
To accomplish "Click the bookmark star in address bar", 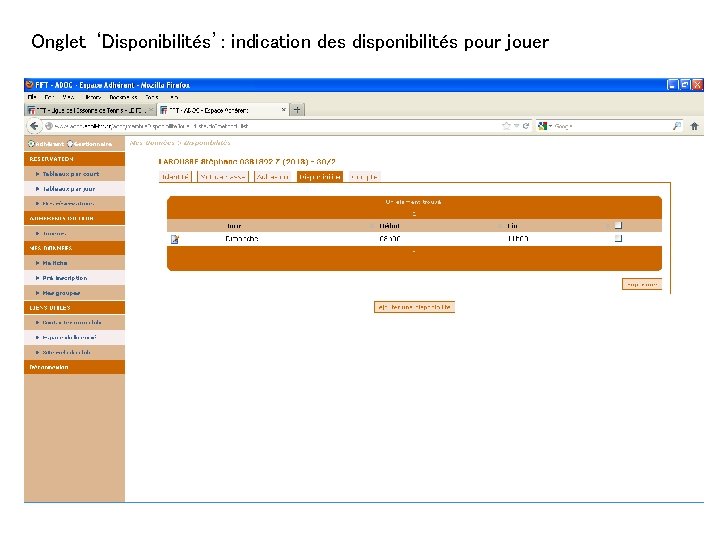I will 506,126.
